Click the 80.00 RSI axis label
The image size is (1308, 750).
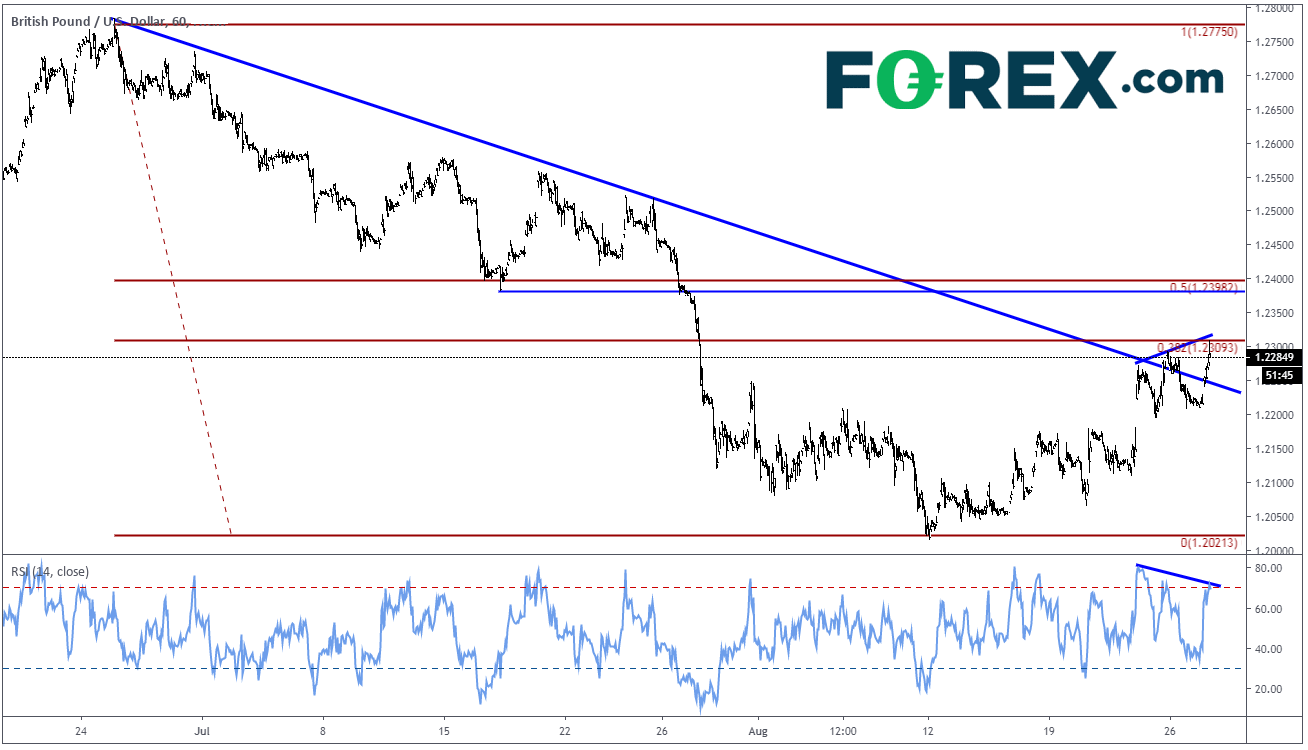(x=1269, y=568)
